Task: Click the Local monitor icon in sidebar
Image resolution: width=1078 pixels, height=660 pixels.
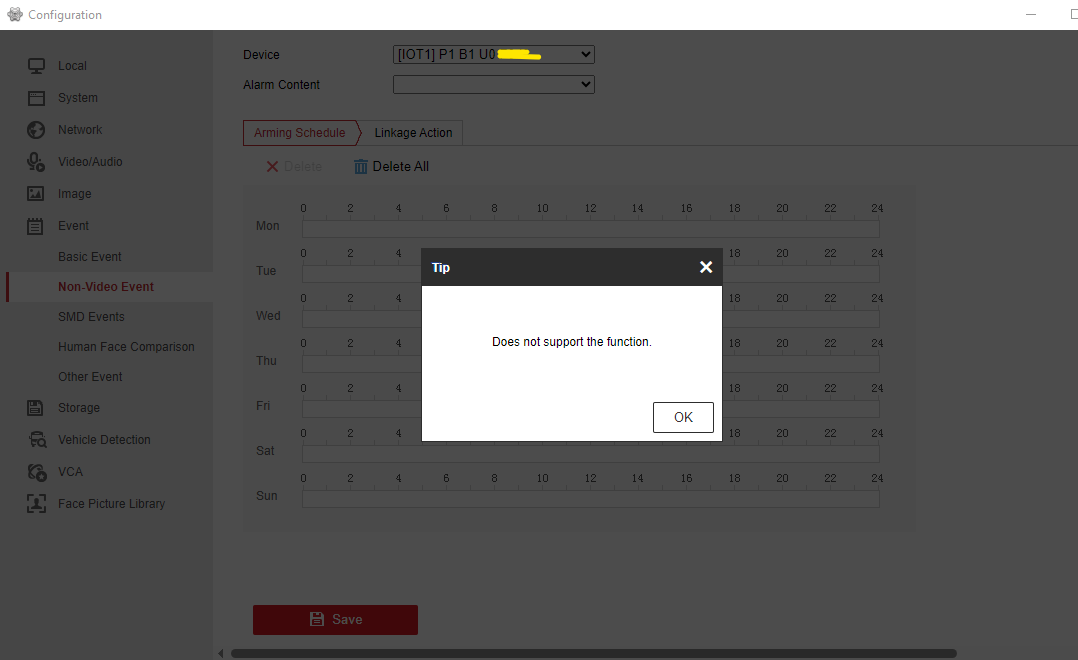Action: 36,66
